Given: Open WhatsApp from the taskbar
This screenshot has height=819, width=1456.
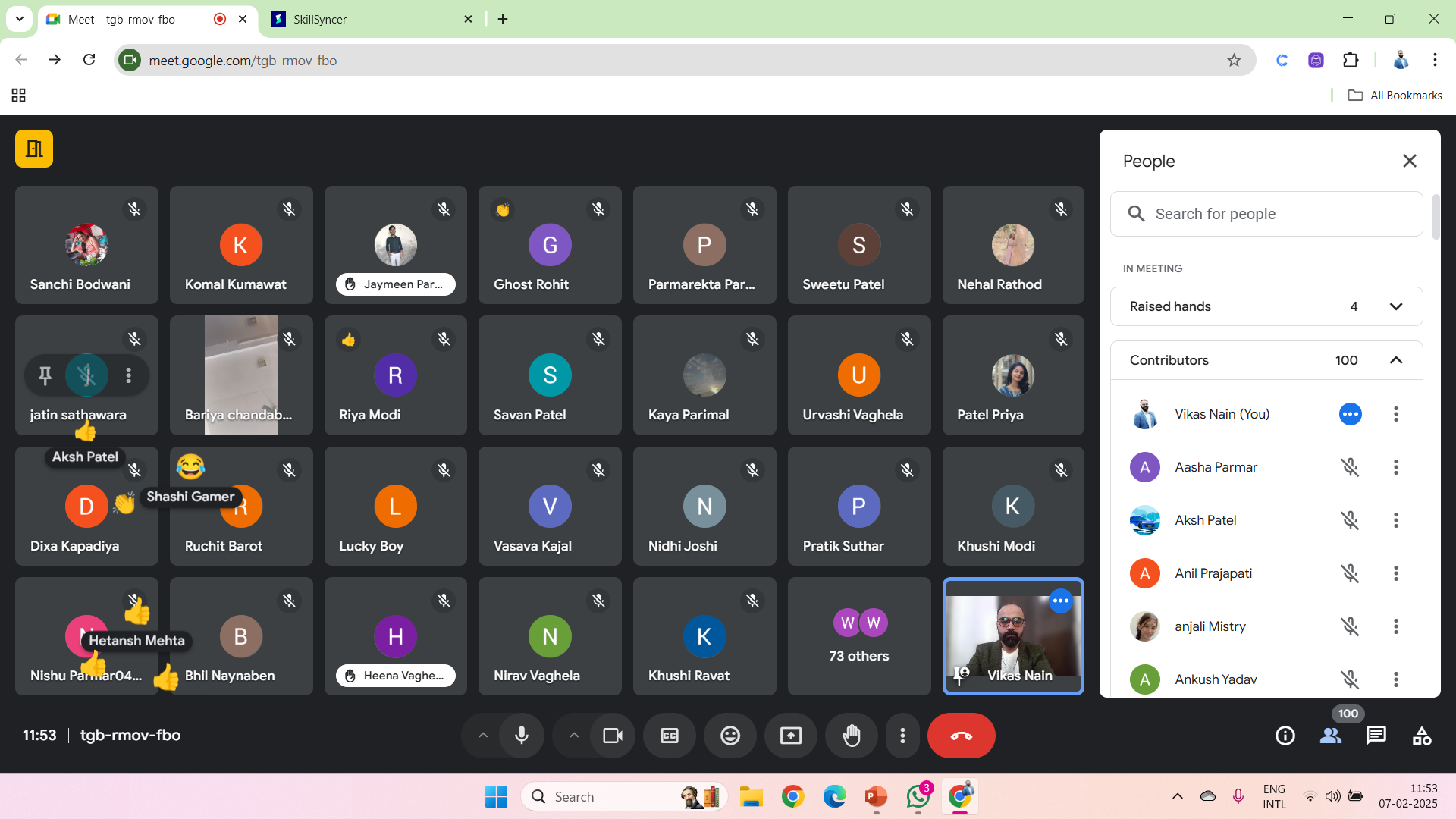Looking at the screenshot, I should click(x=918, y=796).
